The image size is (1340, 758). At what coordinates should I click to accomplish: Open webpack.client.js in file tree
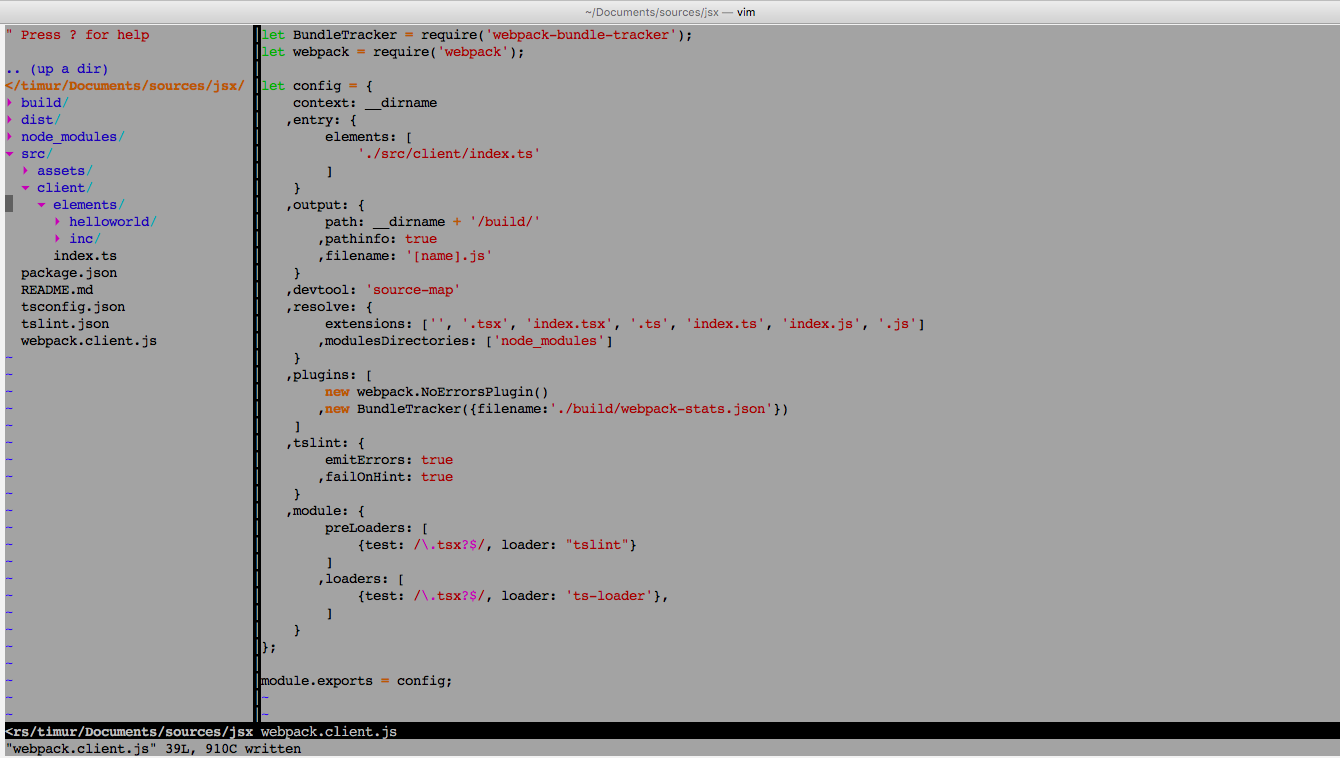[89, 341]
